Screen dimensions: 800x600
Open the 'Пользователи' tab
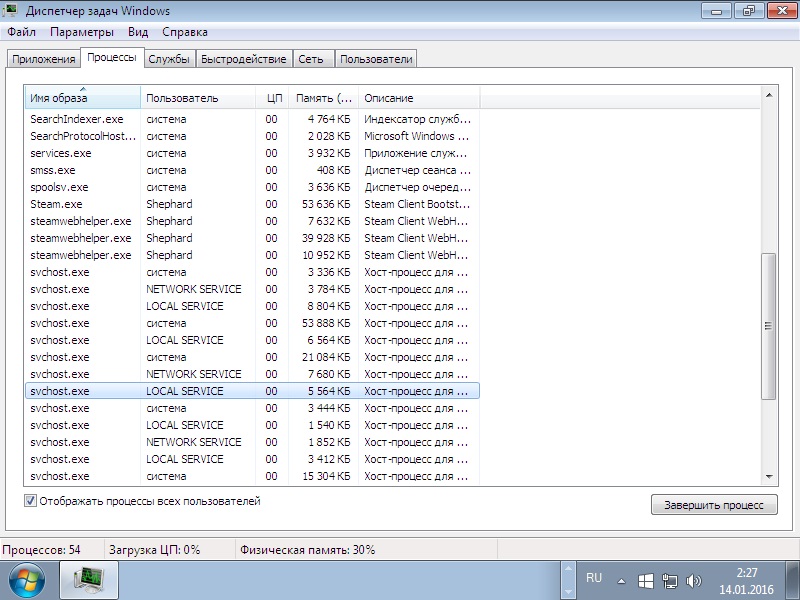pos(376,59)
